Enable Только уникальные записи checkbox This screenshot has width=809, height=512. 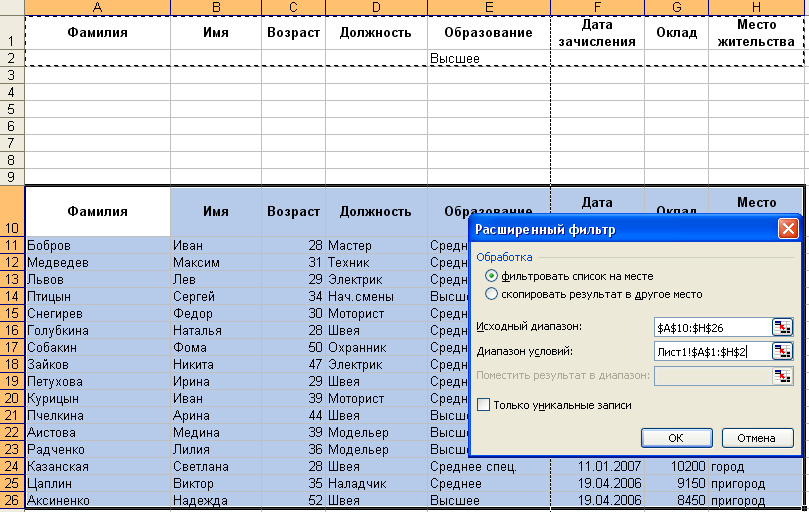[x=483, y=405]
